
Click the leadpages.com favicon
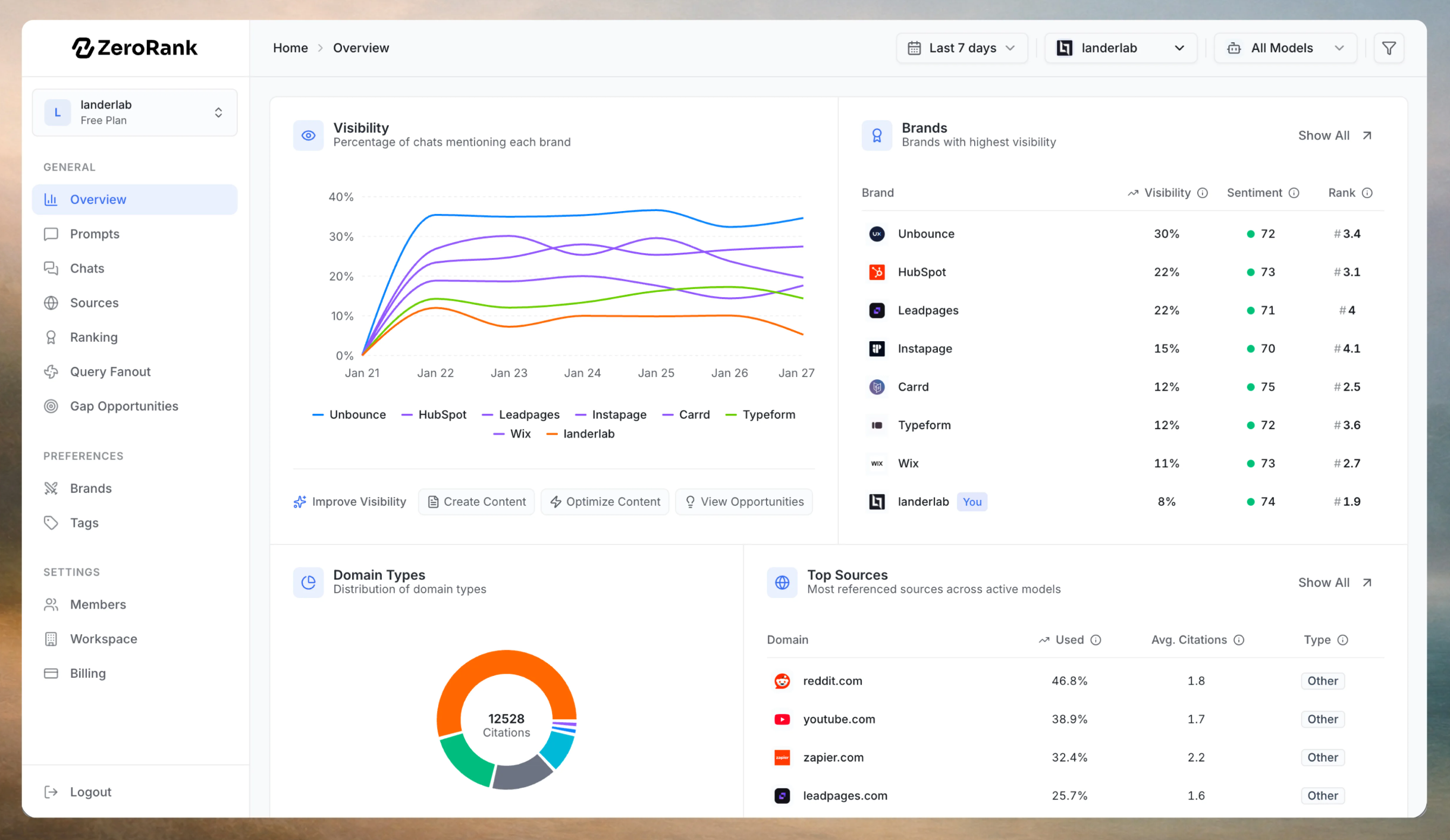tap(782, 796)
